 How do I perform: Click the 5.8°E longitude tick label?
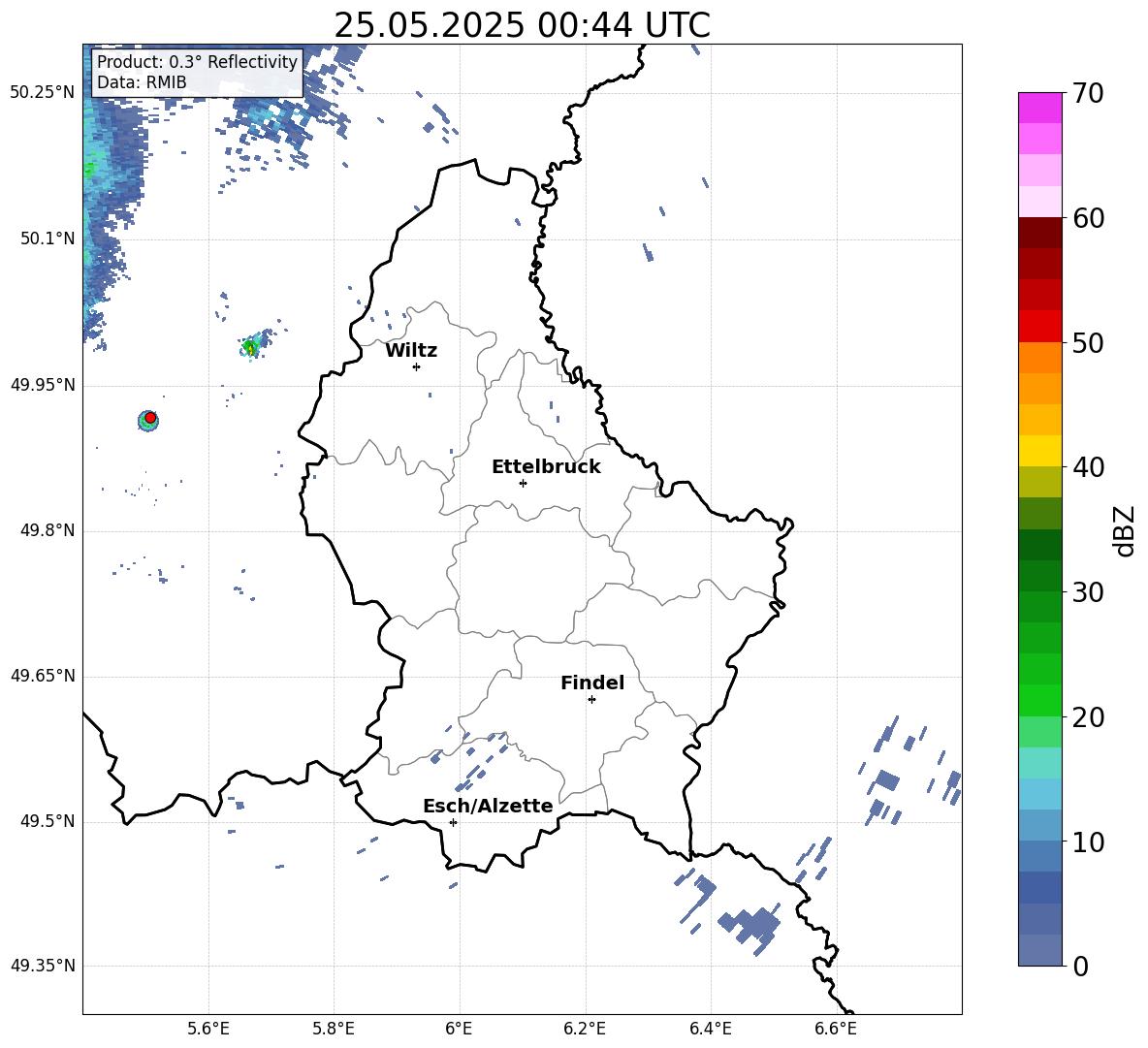coord(334,1030)
